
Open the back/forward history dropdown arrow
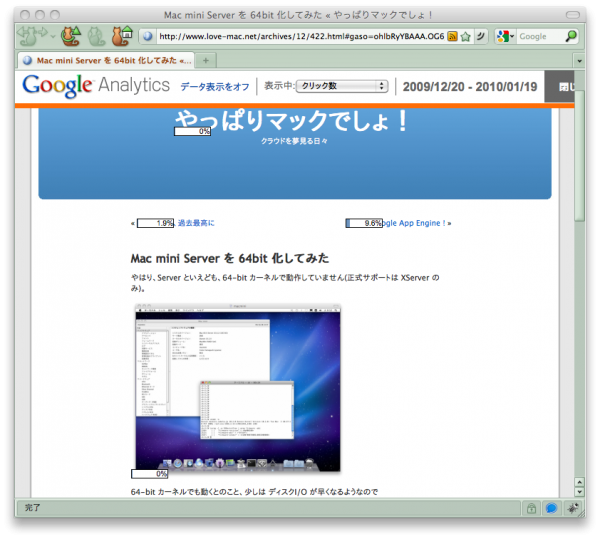tap(53, 37)
